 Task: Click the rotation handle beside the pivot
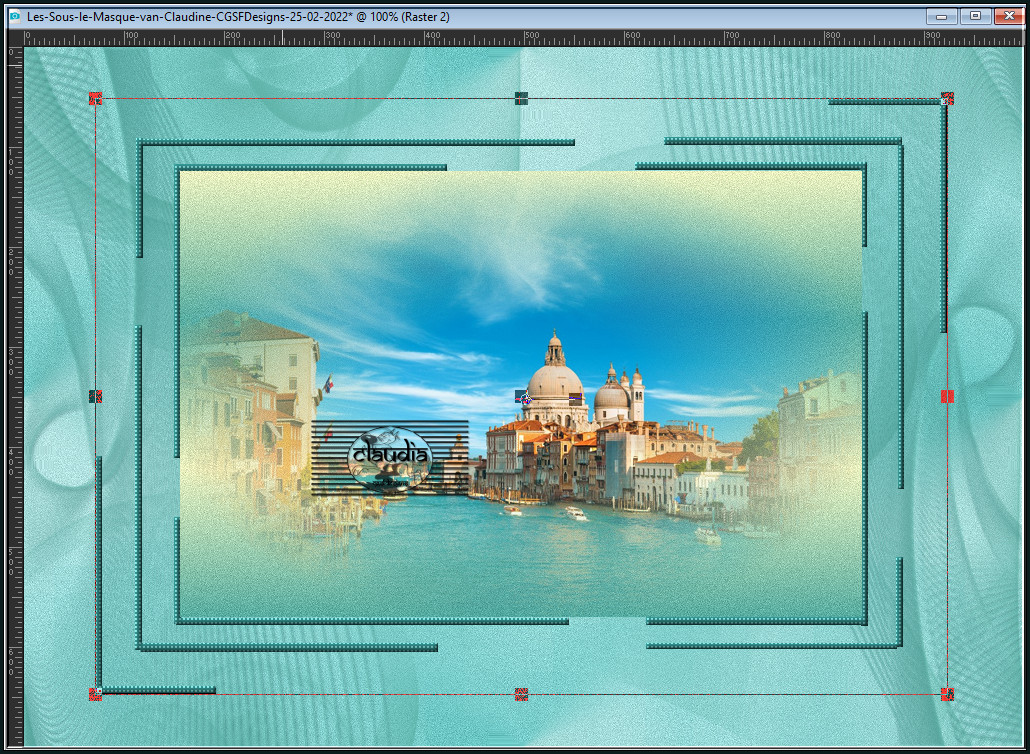[575, 397]
